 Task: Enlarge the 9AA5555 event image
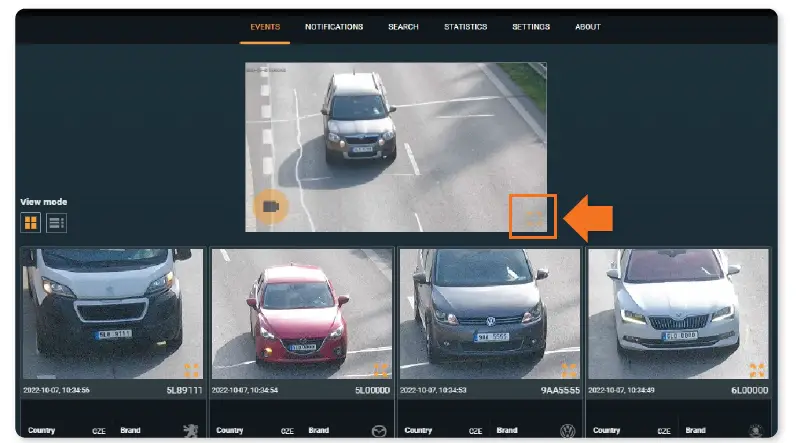pos(569,370)
